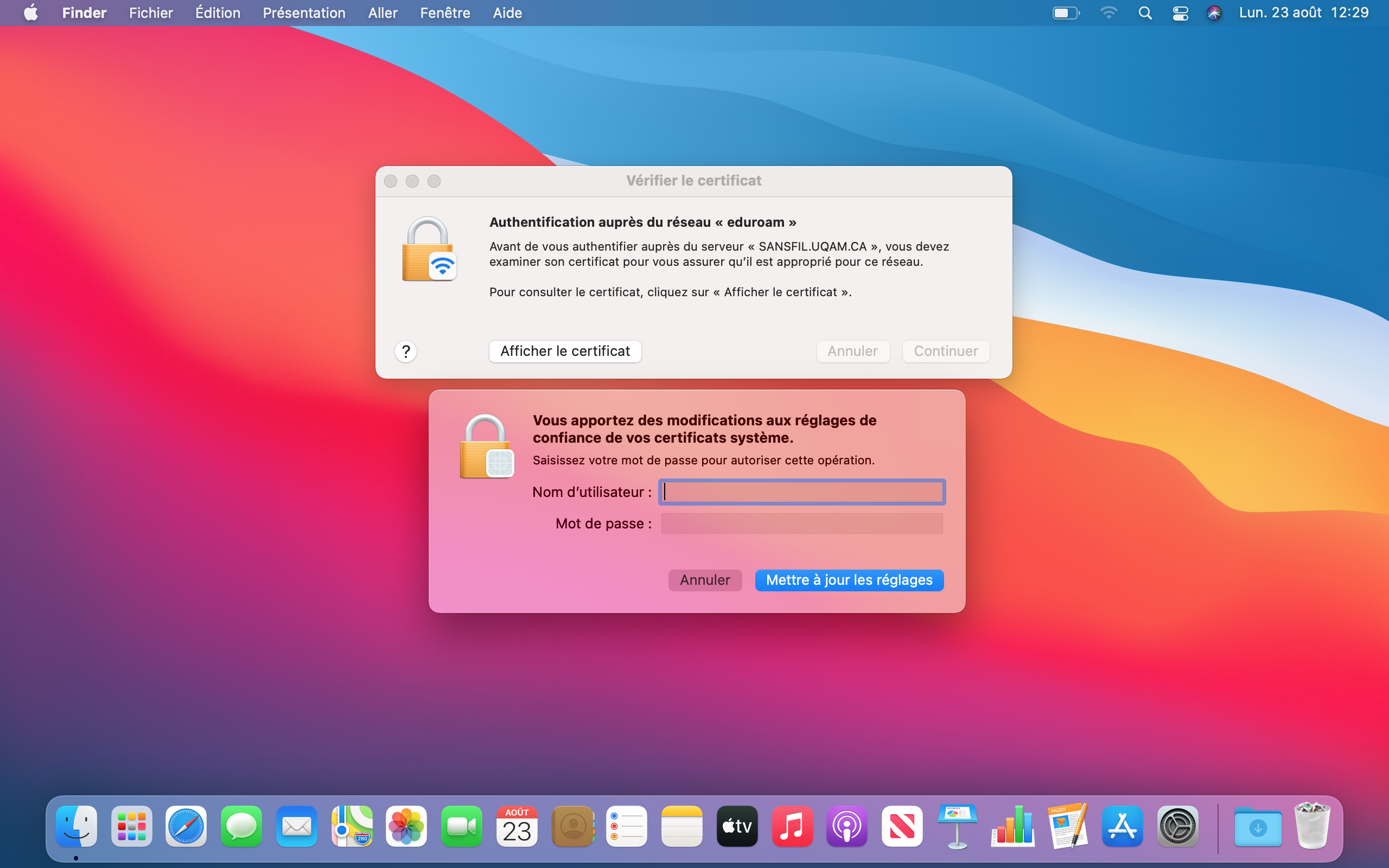Open Photos app in Dock
The image size is (1389, 868).
[406, 827]
